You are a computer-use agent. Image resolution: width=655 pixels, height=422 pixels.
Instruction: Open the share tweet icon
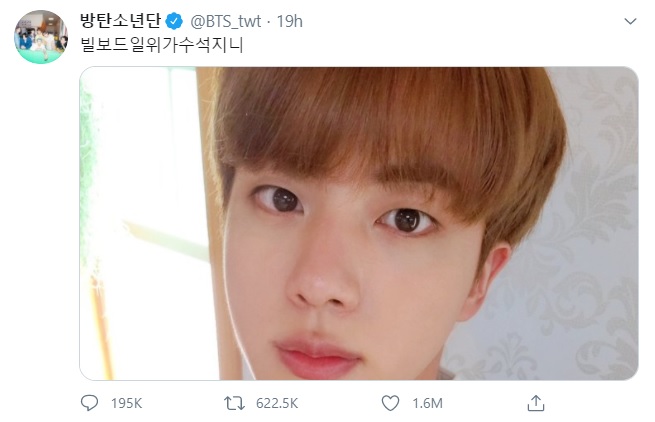536,402
